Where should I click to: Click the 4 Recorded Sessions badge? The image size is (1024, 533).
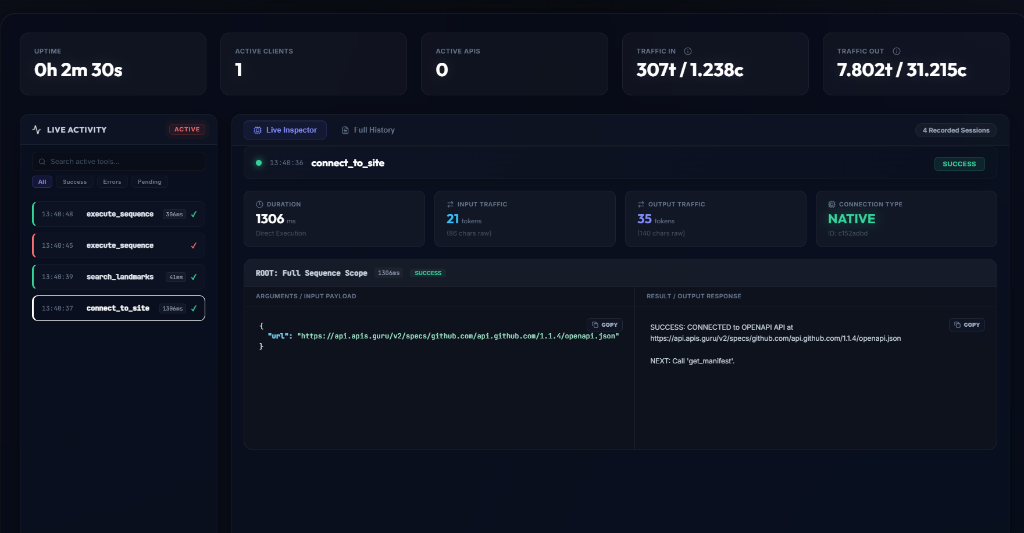956,131
